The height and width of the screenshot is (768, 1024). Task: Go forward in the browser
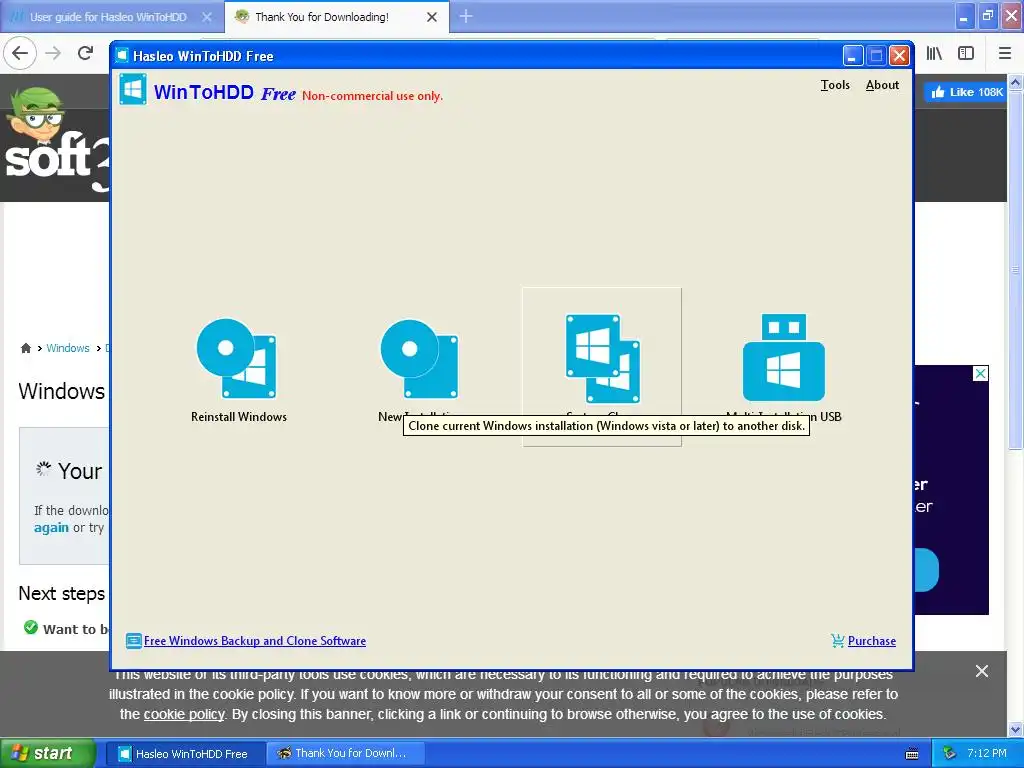(54, 53)
